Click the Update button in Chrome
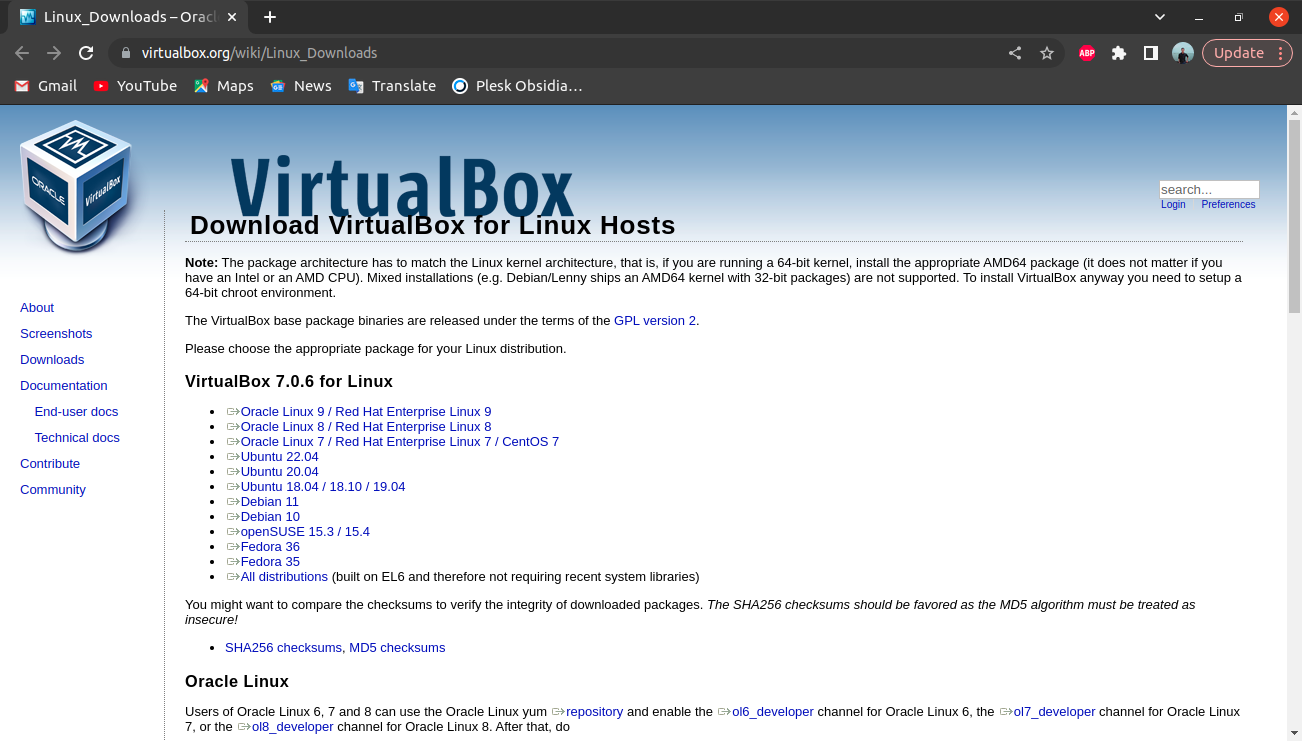1302x741 pixels. coord(1247,53)
